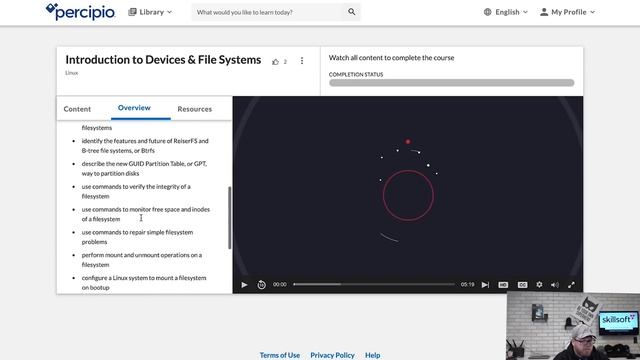640x360 pixels.
Task: Click the search field placeholder text
Action: (244, 12)
